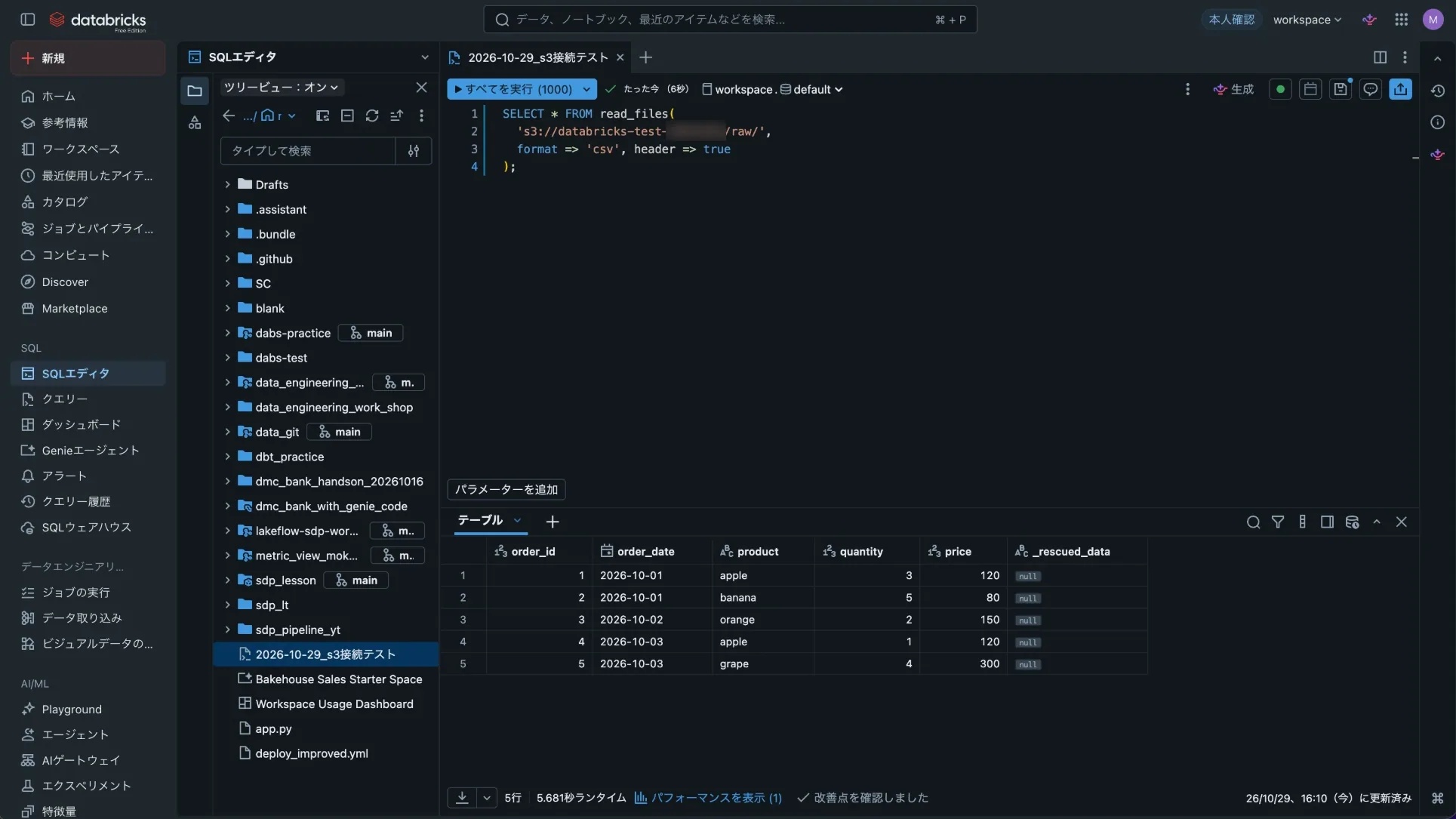The width and height of the screenshot is (1456, 819).
Task: Select the workspace folder browser icon
Action: coord(195,91)
